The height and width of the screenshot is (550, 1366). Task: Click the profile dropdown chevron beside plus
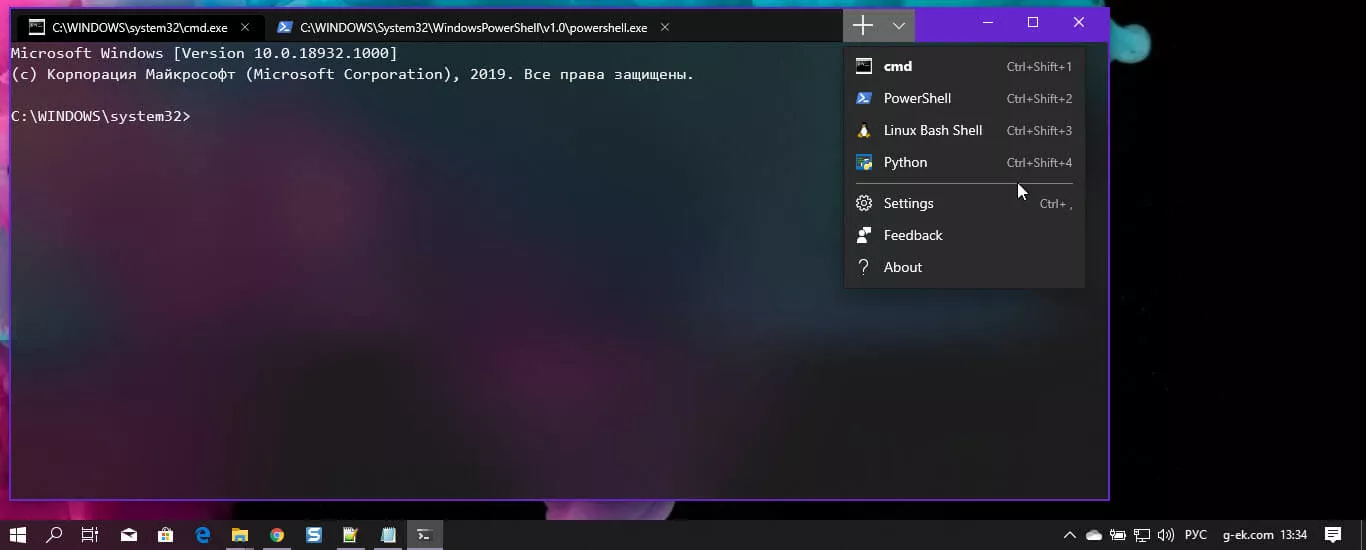click(x=898, y=26)
